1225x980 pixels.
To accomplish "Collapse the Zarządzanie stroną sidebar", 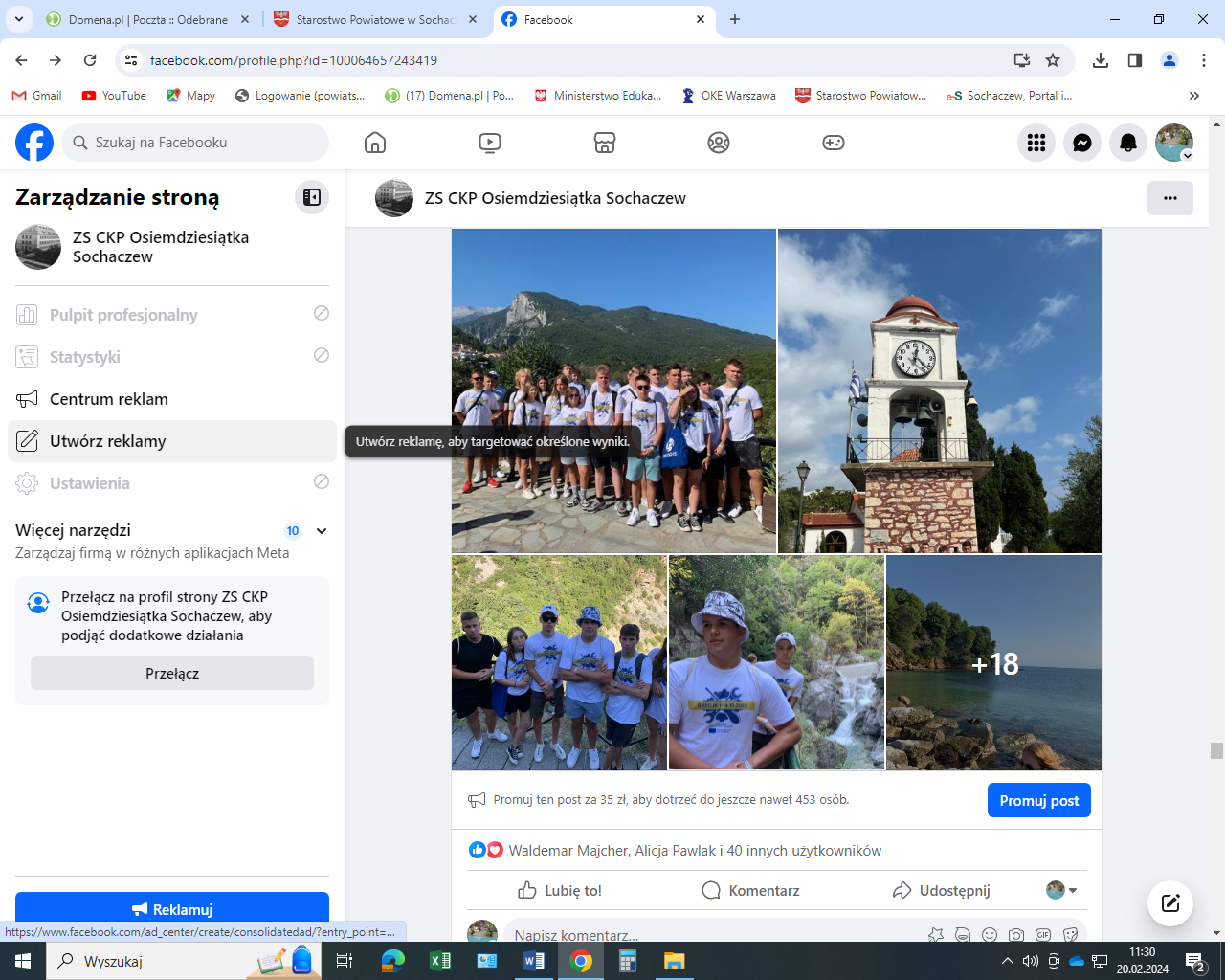I will (x=312, y=197).
